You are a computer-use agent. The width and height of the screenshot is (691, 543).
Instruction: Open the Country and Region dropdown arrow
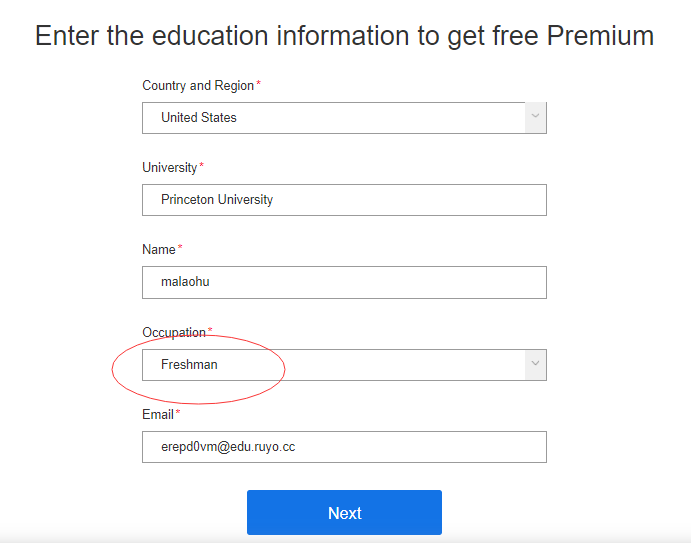pos(536,117)
